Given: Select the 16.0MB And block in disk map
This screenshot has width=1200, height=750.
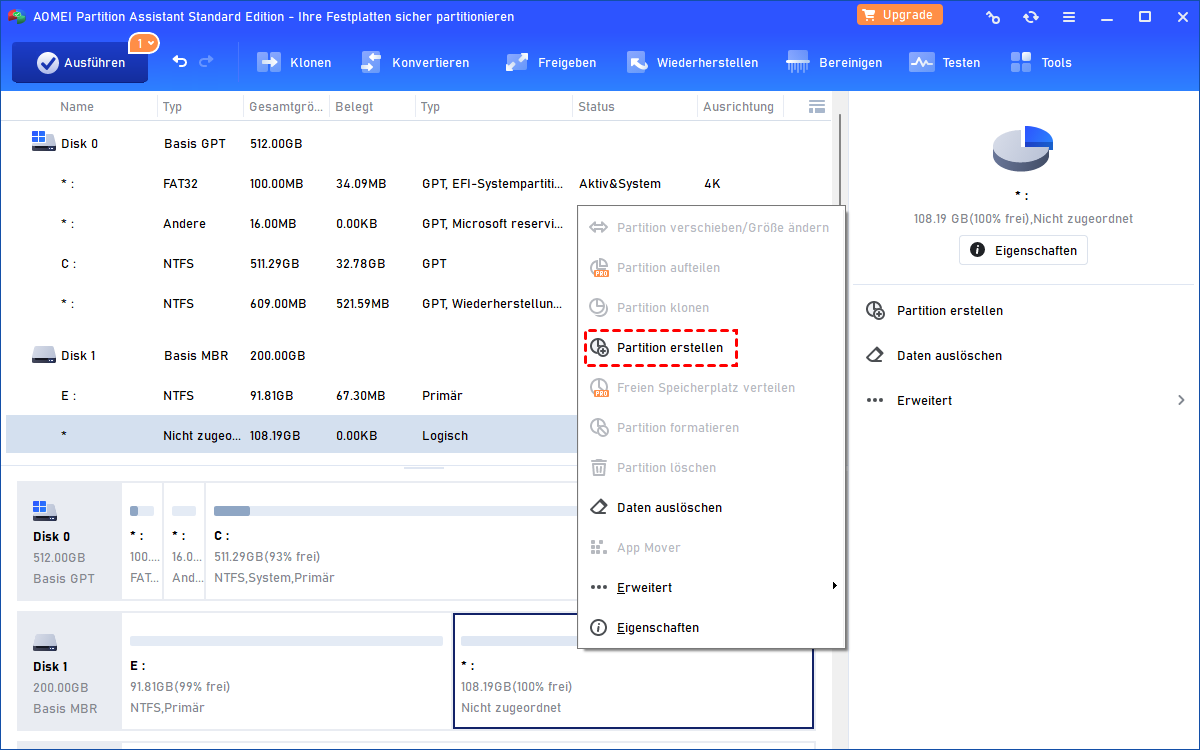Looking at the screenshot, I should click(184, 540).
